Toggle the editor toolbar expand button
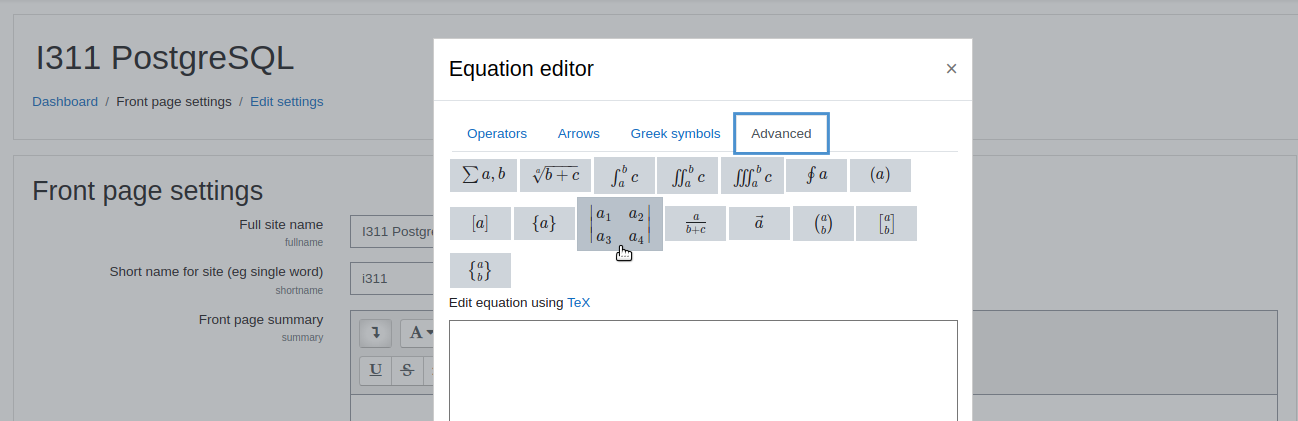1298x421 pixels. pos(375,333)
